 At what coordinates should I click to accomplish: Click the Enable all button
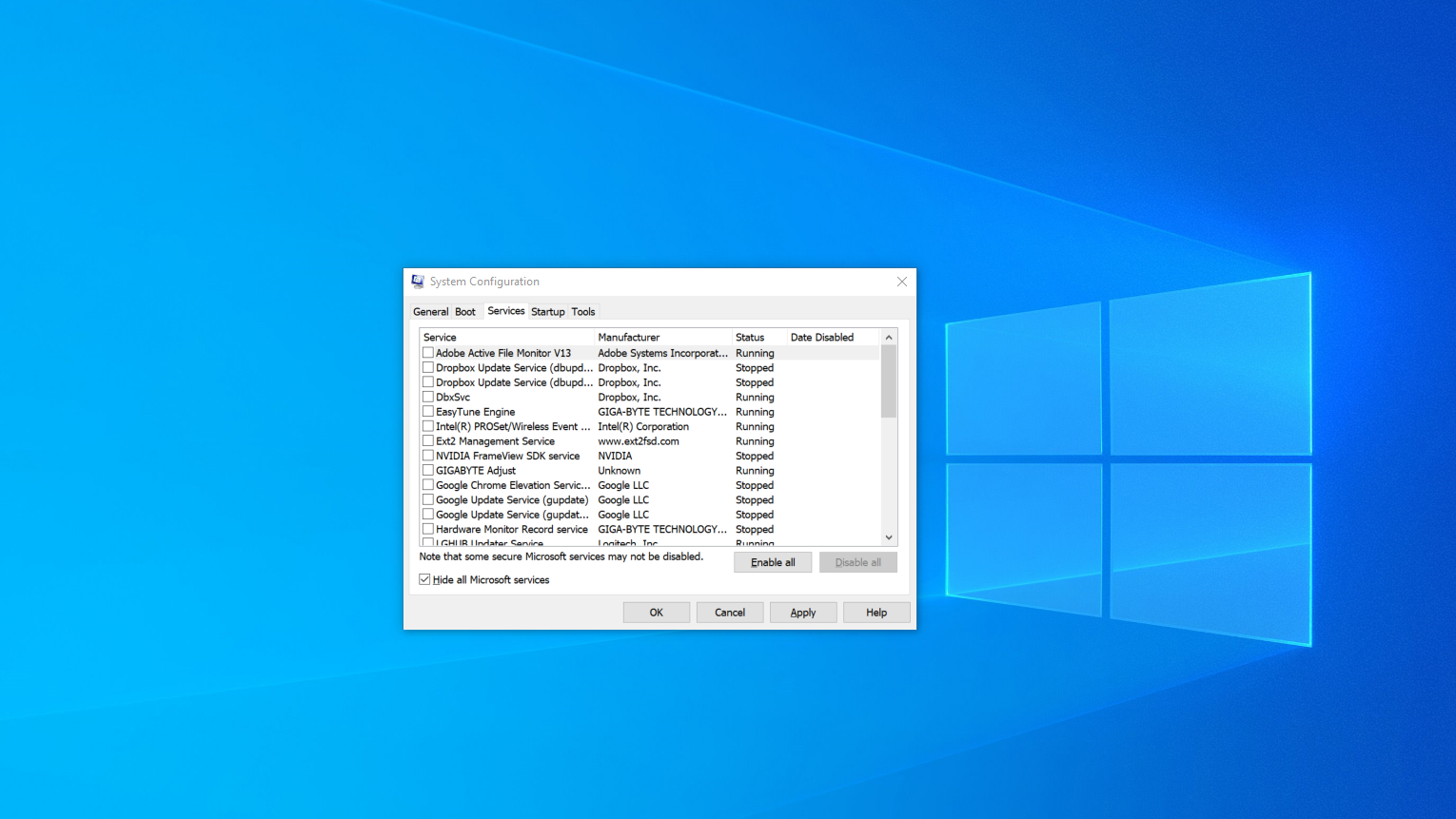tap(772, 561)
